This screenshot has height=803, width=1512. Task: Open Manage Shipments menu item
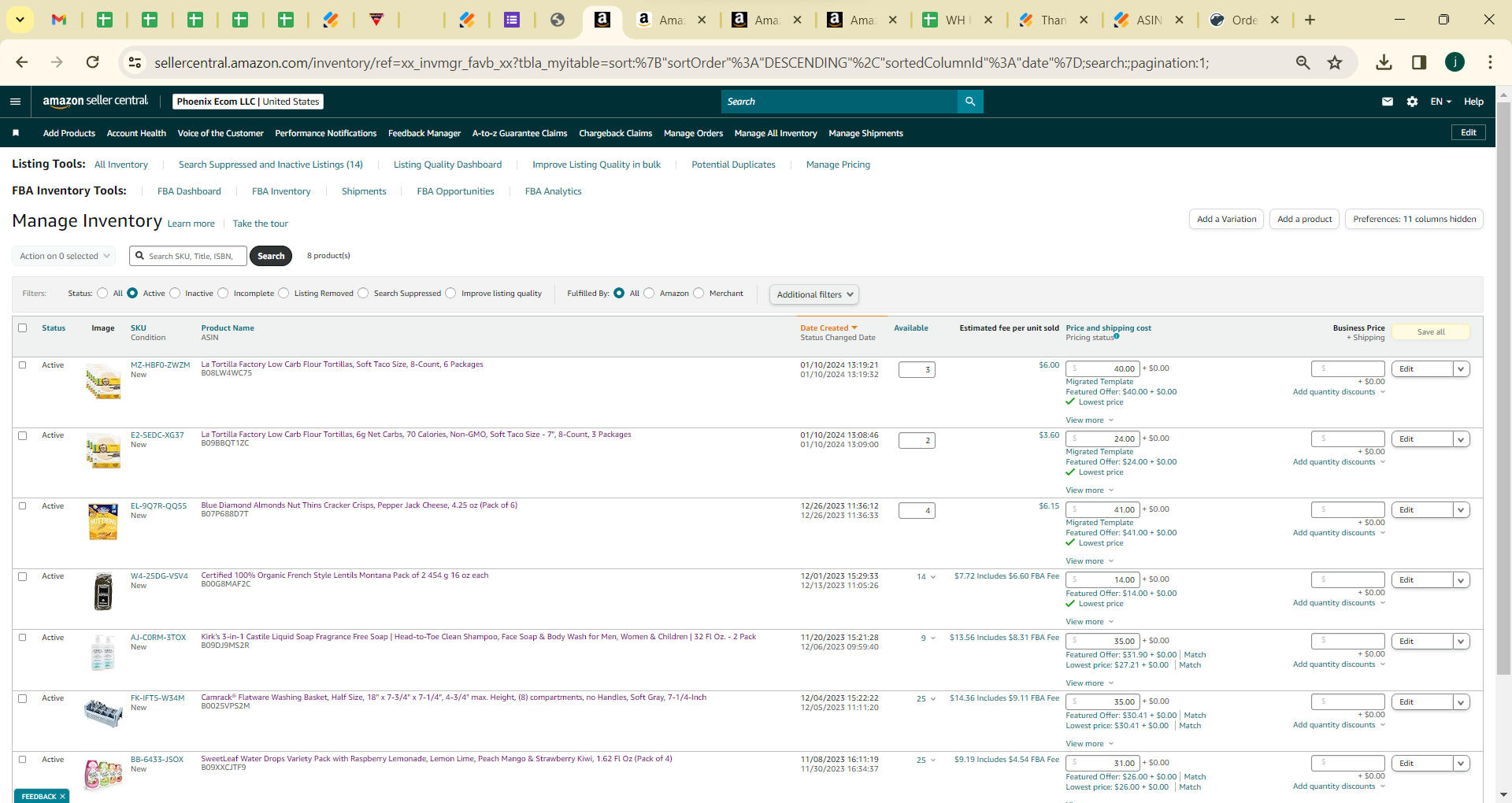[x=865, y=133]
